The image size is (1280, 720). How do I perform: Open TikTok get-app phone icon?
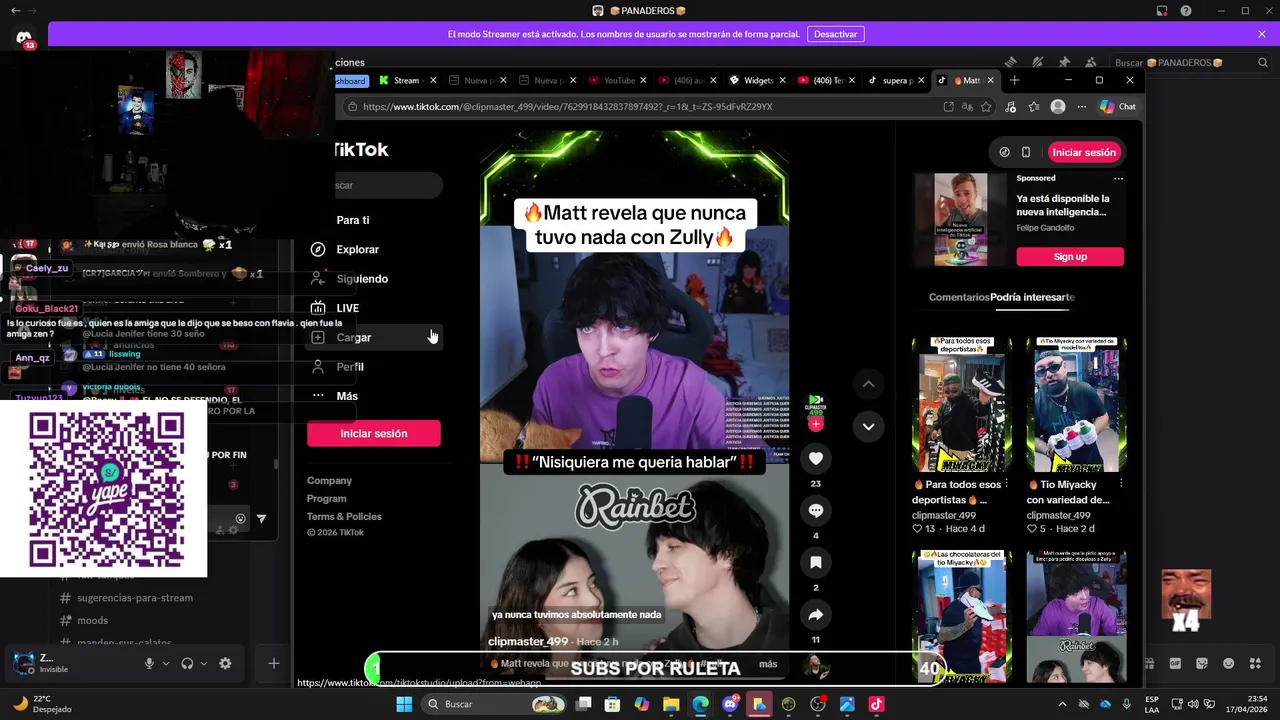(x=1025, y=152)
